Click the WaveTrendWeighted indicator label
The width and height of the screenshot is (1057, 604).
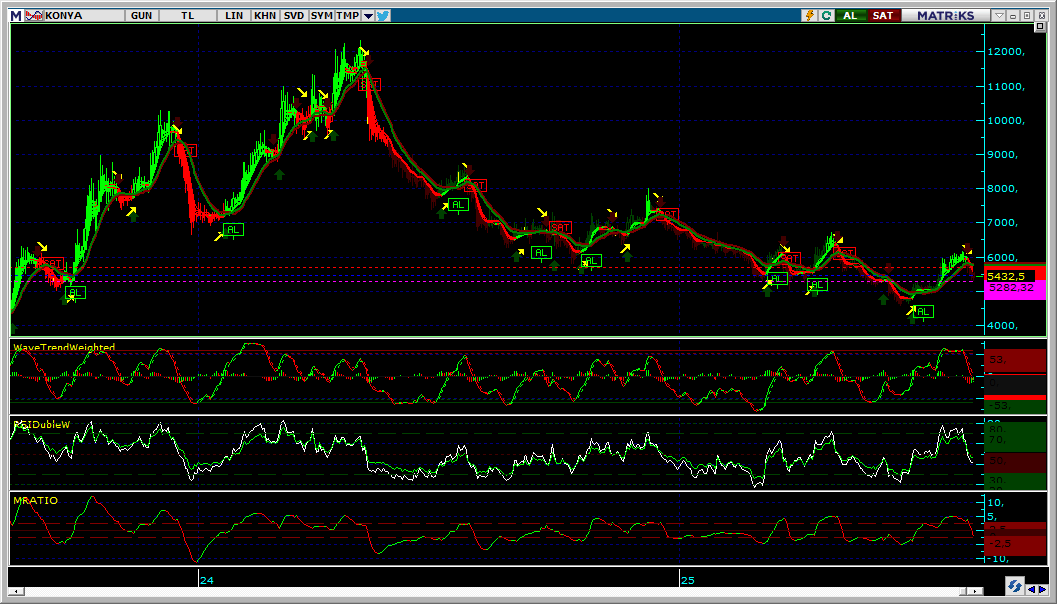[64, 347]
